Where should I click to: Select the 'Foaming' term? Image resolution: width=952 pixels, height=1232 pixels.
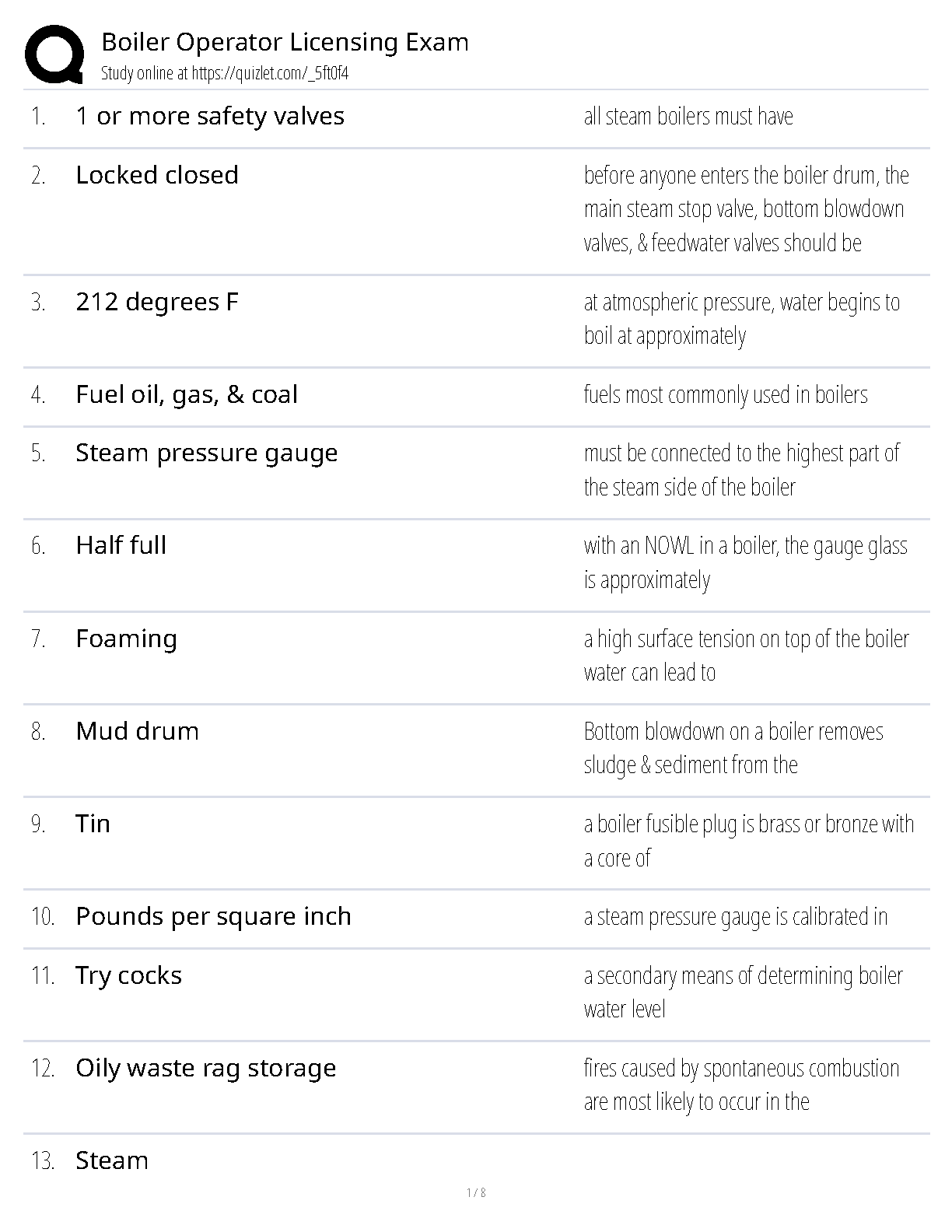point(127,639)
